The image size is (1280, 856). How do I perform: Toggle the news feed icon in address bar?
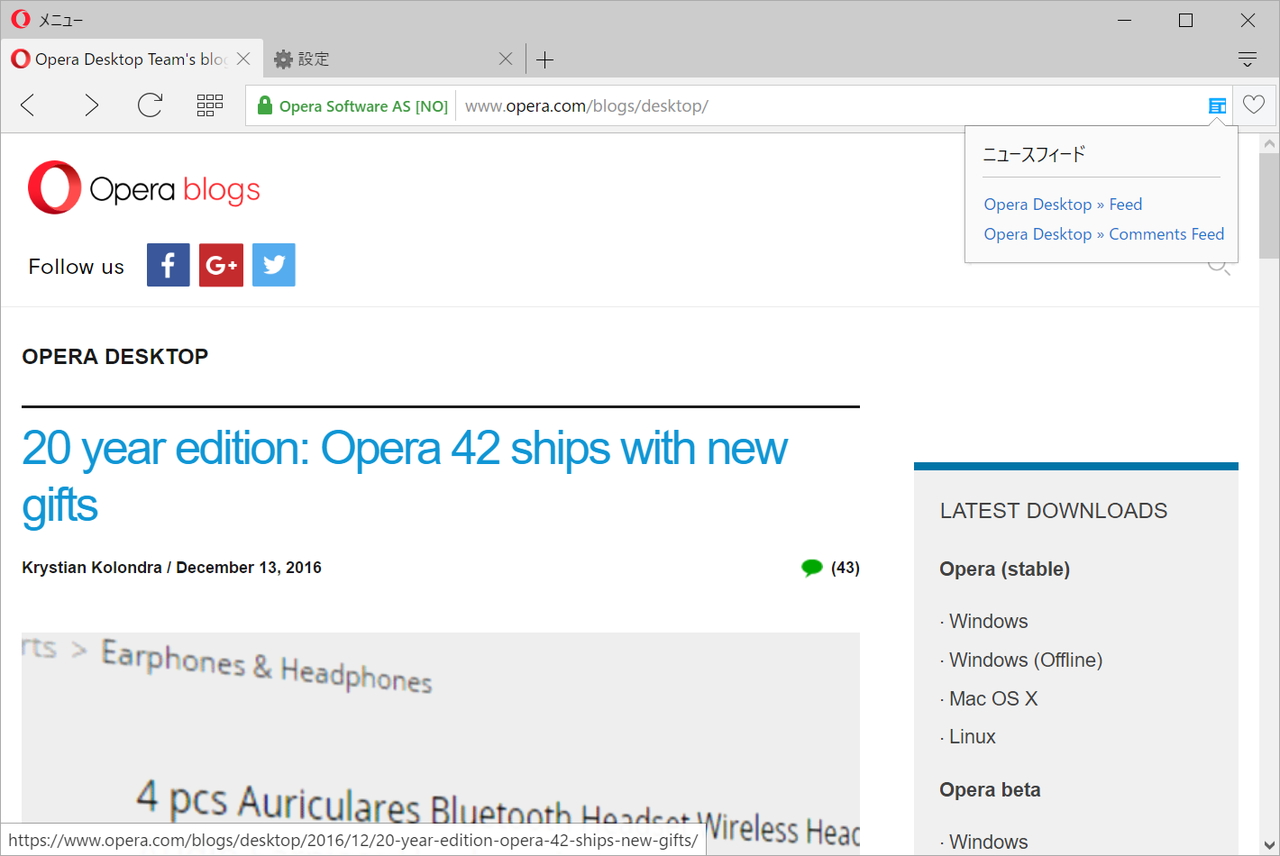(x=1217, y=105)
